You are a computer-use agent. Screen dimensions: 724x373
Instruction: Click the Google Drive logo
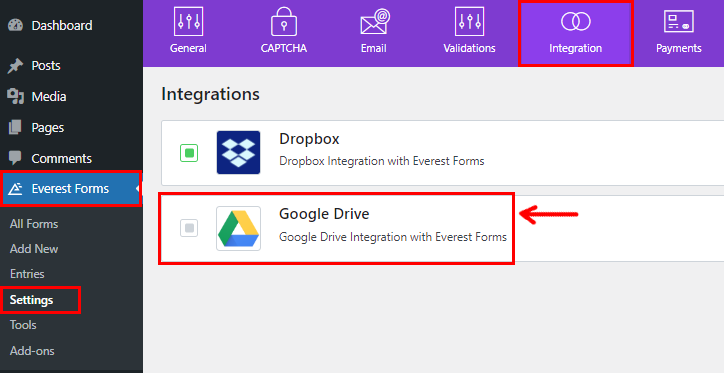pyautogui.click(x=238, y=229)
